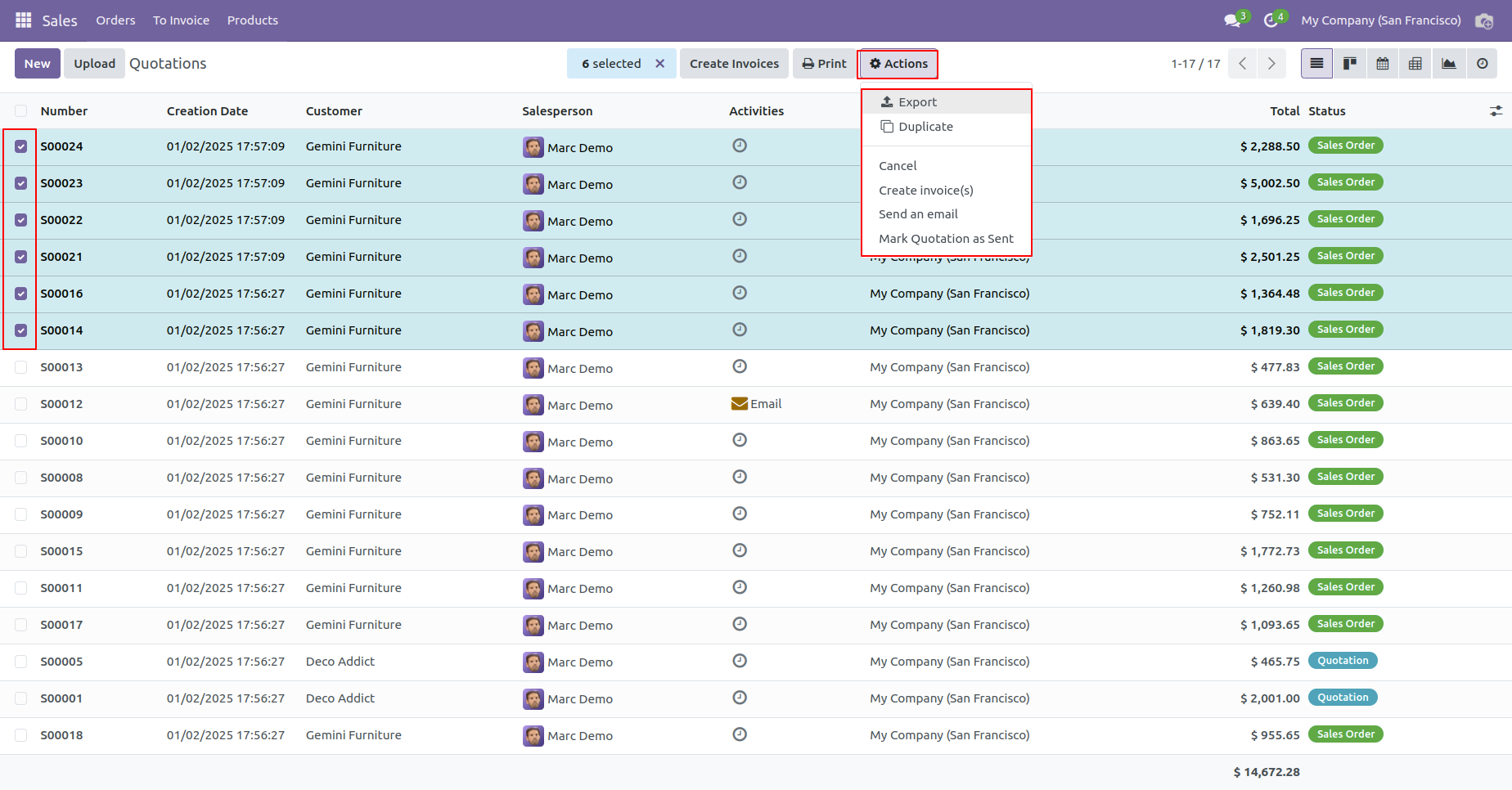The width and height of the screenshot is (1512, 790).
Task: Open the Email activity on S00012
Action: coord(756,404)
